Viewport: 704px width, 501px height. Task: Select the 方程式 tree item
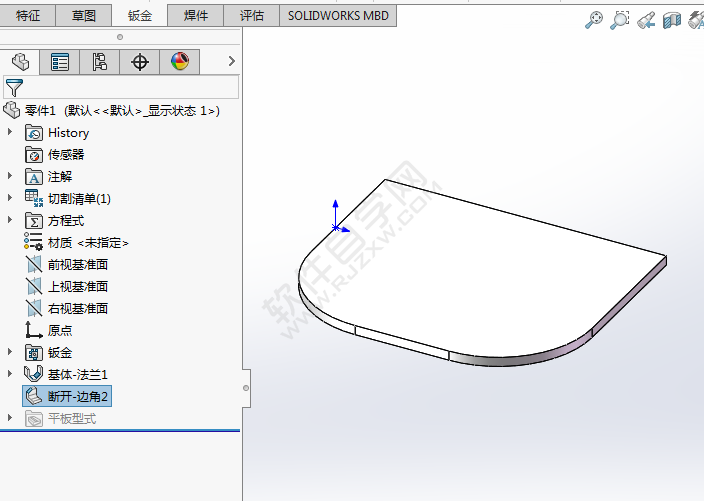pyautogui.click(x=66, y=221)
